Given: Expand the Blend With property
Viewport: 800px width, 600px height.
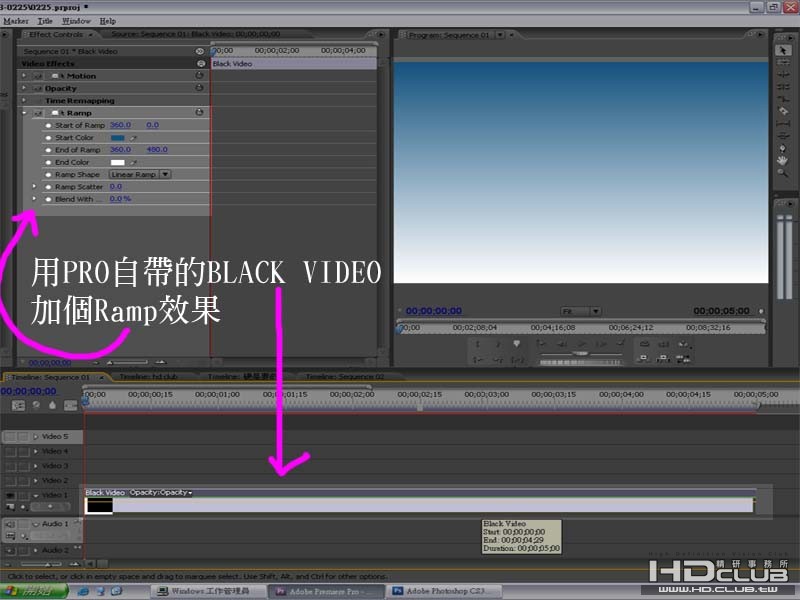Looking at the screenshot, I should [x=34, y=198].
